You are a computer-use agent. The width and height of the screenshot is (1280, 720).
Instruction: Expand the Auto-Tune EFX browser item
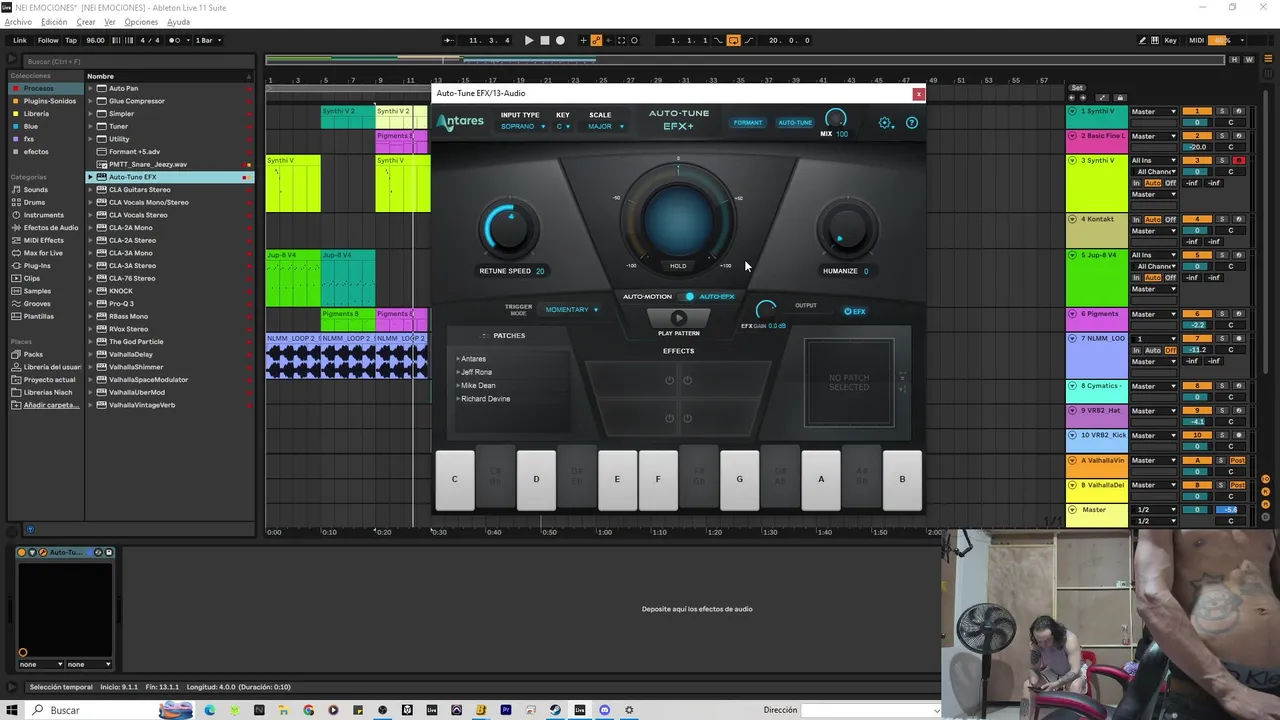tap(90, 177)
